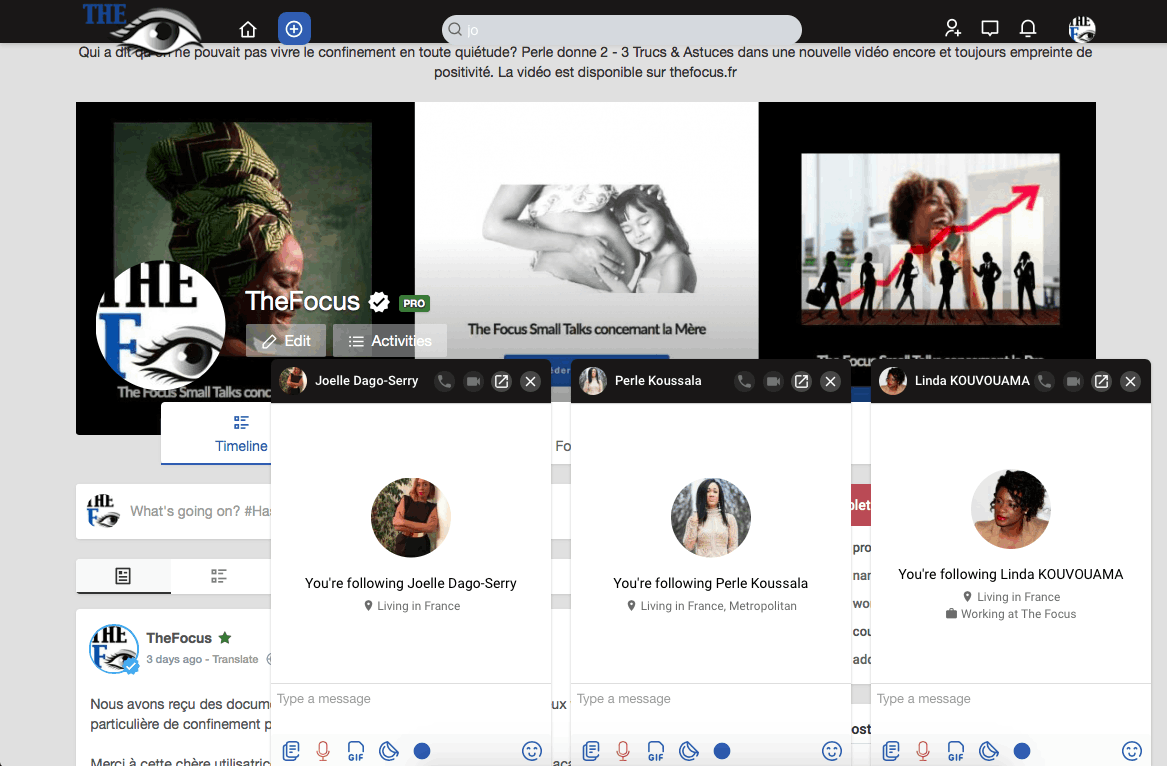The image size is (1167, 766).
Task: Pop out Linda KOUVOUAMA chat window
Action: [1102, 381]
